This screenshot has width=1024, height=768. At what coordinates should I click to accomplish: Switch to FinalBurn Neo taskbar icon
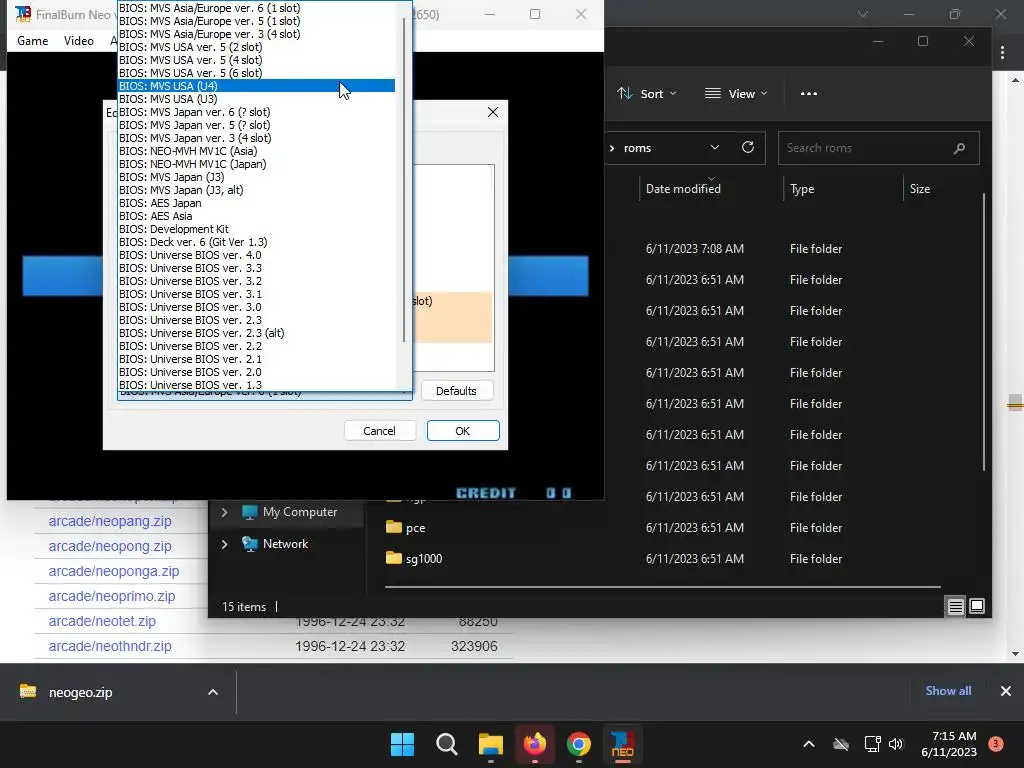[622, 744]
